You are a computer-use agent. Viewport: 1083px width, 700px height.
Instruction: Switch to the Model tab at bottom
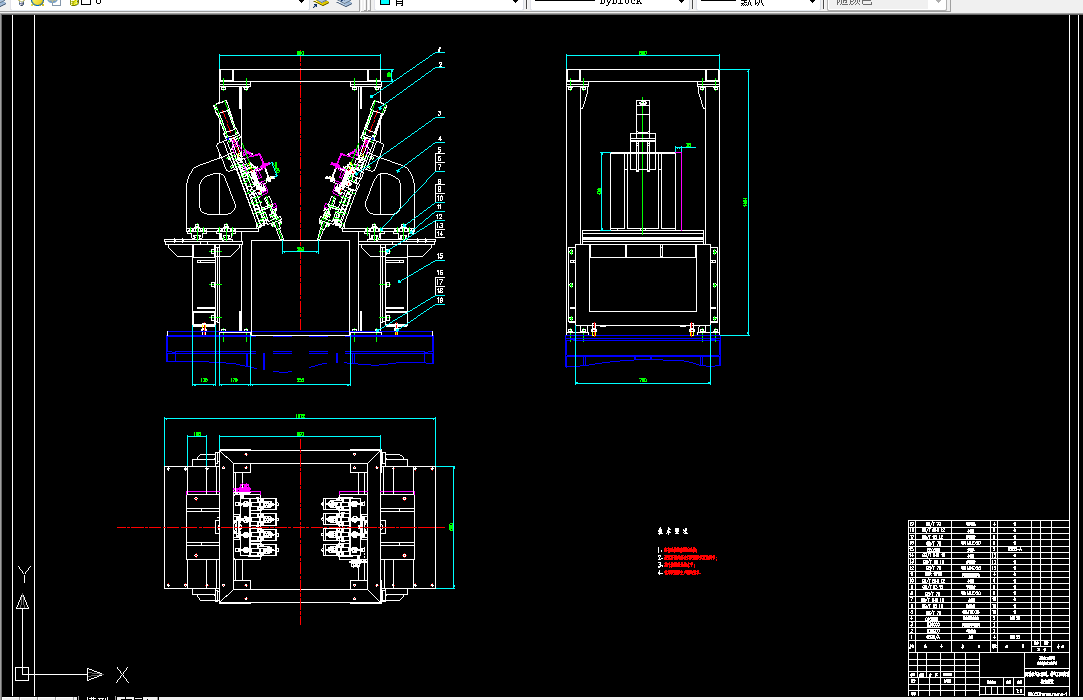pos(97,697)
